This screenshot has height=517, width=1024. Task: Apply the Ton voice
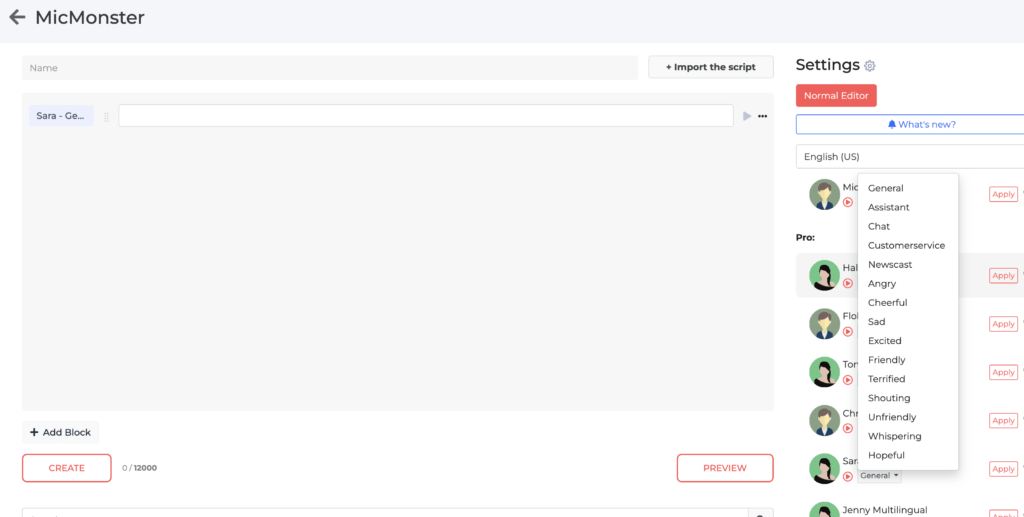pyautogui.click(x=1003, y=372)
